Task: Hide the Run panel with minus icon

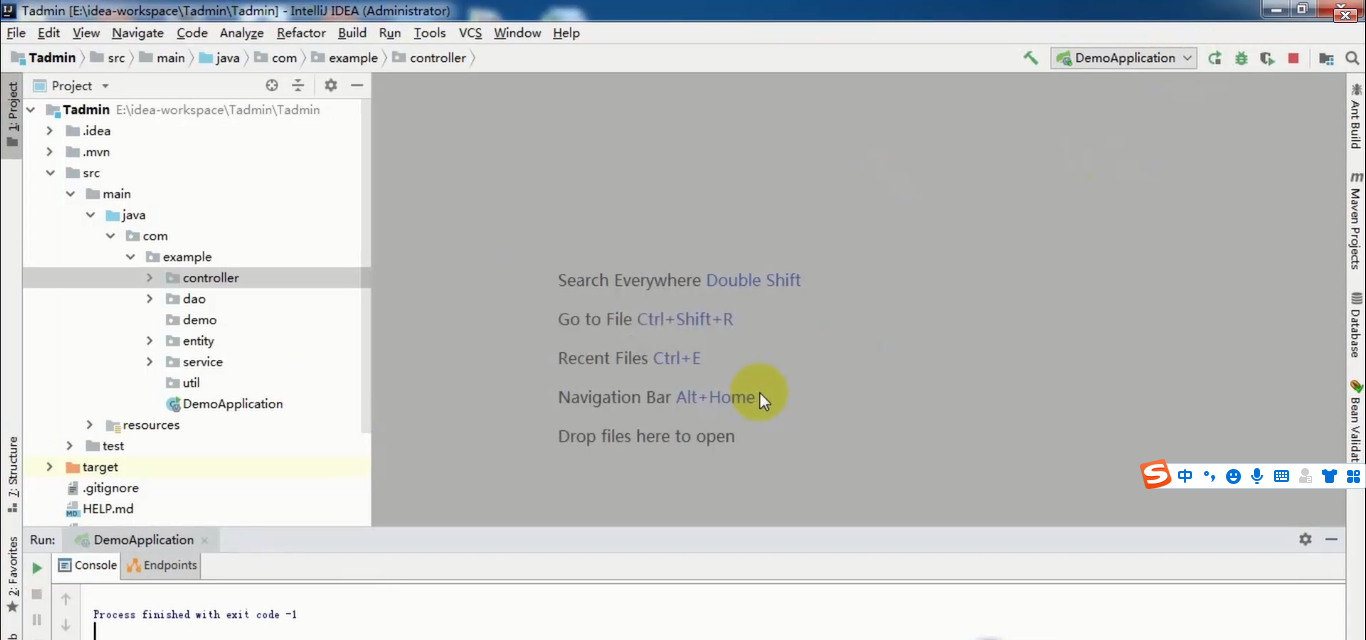Action: (x=1331, y=539)
